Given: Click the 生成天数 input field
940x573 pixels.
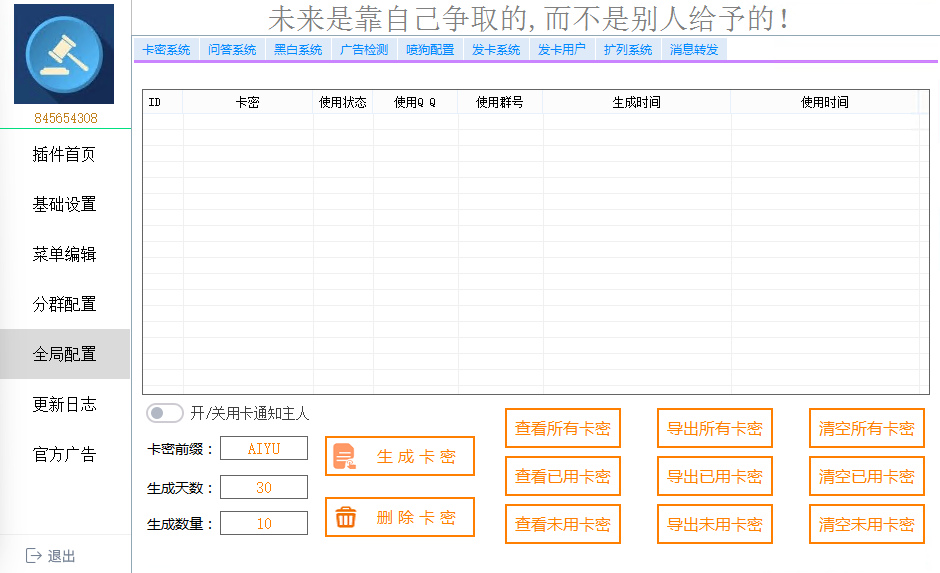Looking at the screenshot, I should pos(264,487).
